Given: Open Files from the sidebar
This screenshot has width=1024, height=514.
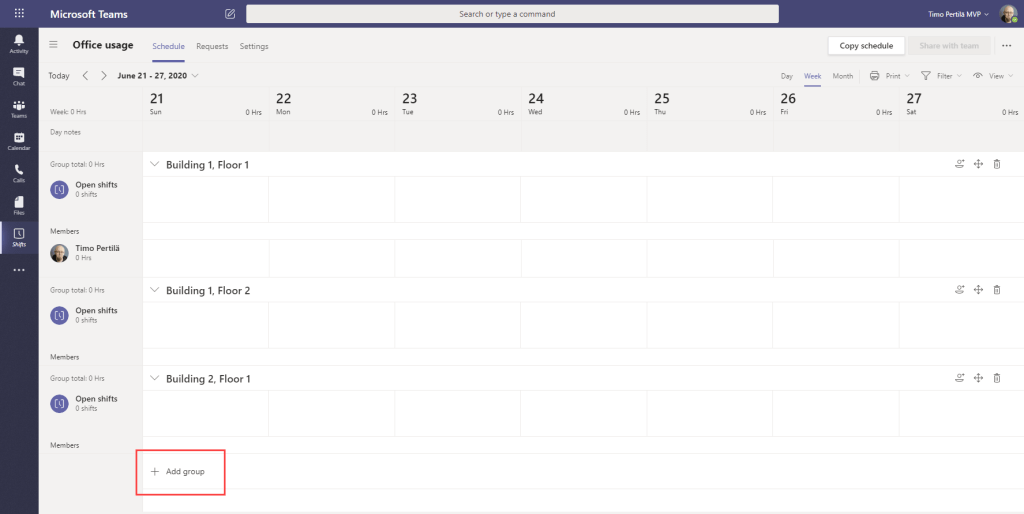Looking at the screenshot, I should click(18, 206).
